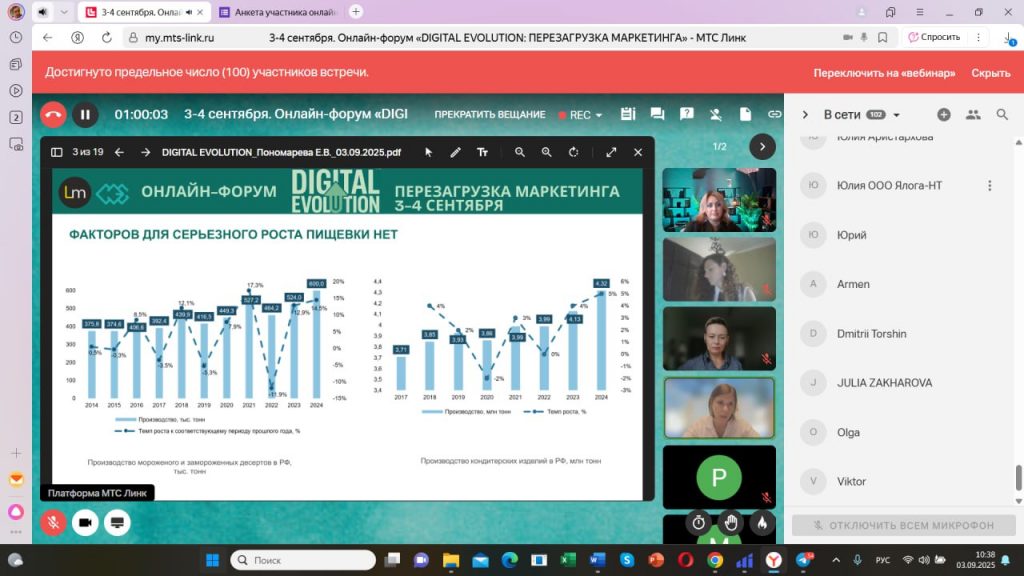Open the timer tool
Screen dimensions: 1024x576
click(x=699, y=522)
